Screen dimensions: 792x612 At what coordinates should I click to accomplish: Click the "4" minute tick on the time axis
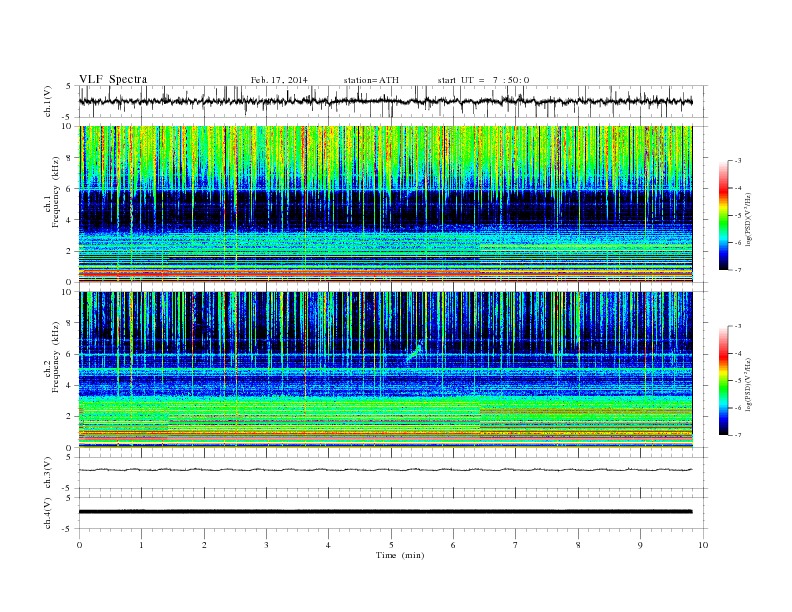(329, 545)
